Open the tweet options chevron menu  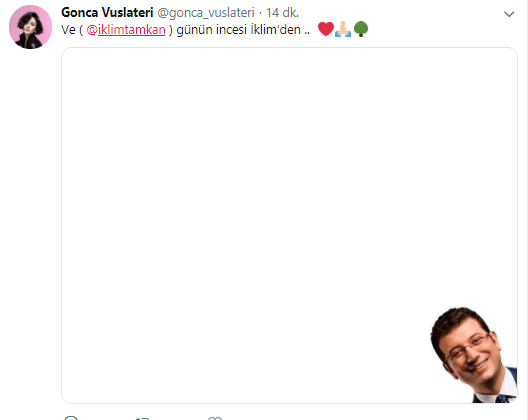[509, 14]
